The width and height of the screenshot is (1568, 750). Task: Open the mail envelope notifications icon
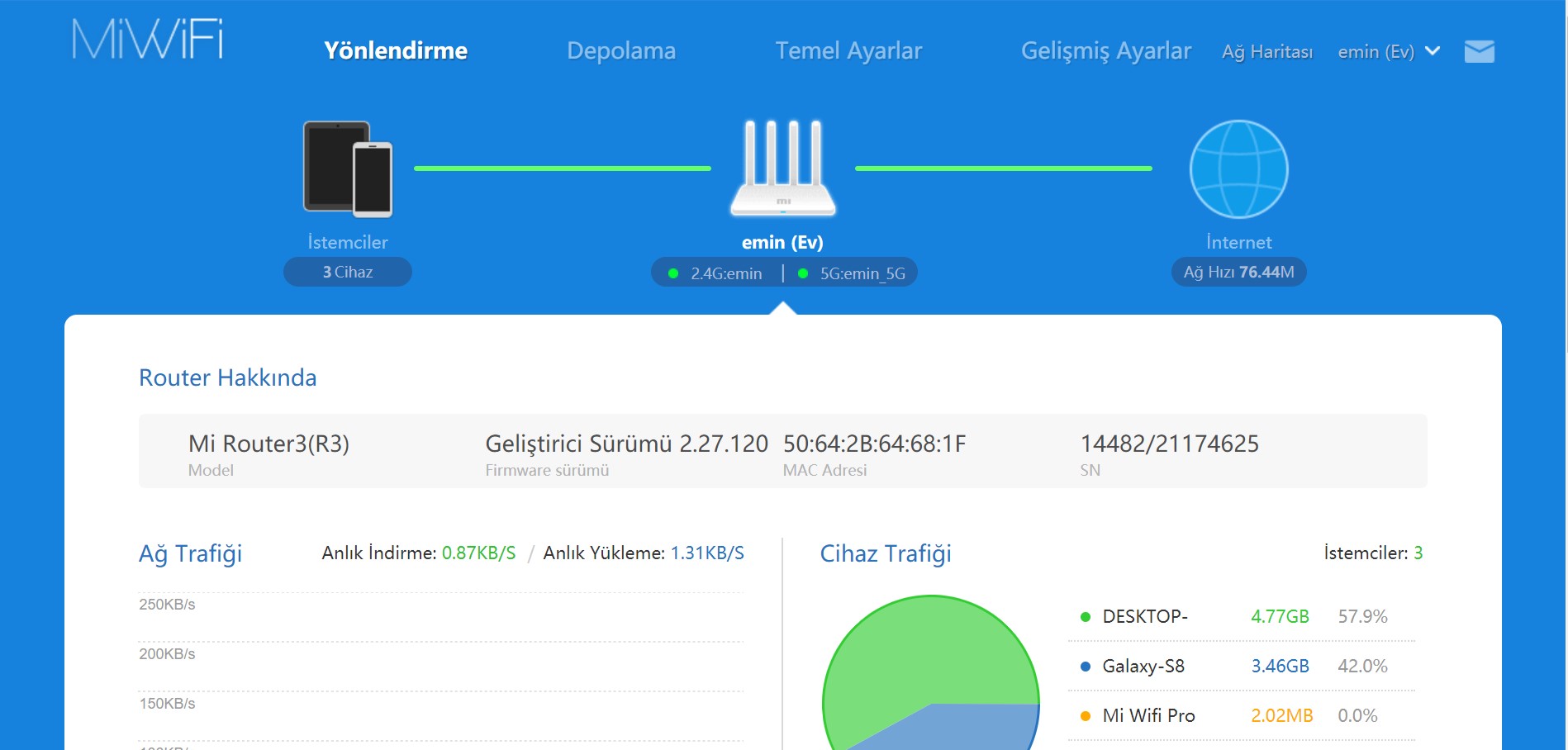[1479, 51]
